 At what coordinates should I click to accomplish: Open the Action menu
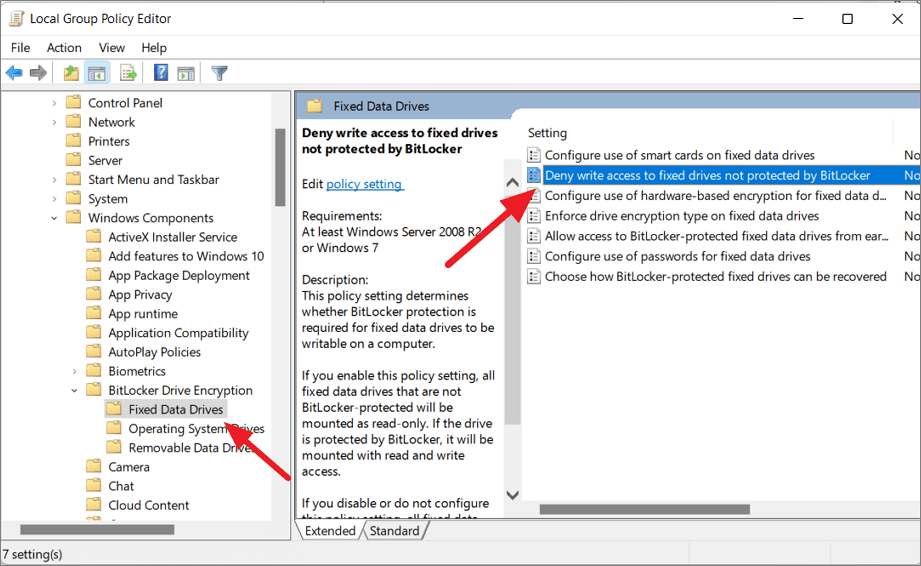[x=64, y=48]
